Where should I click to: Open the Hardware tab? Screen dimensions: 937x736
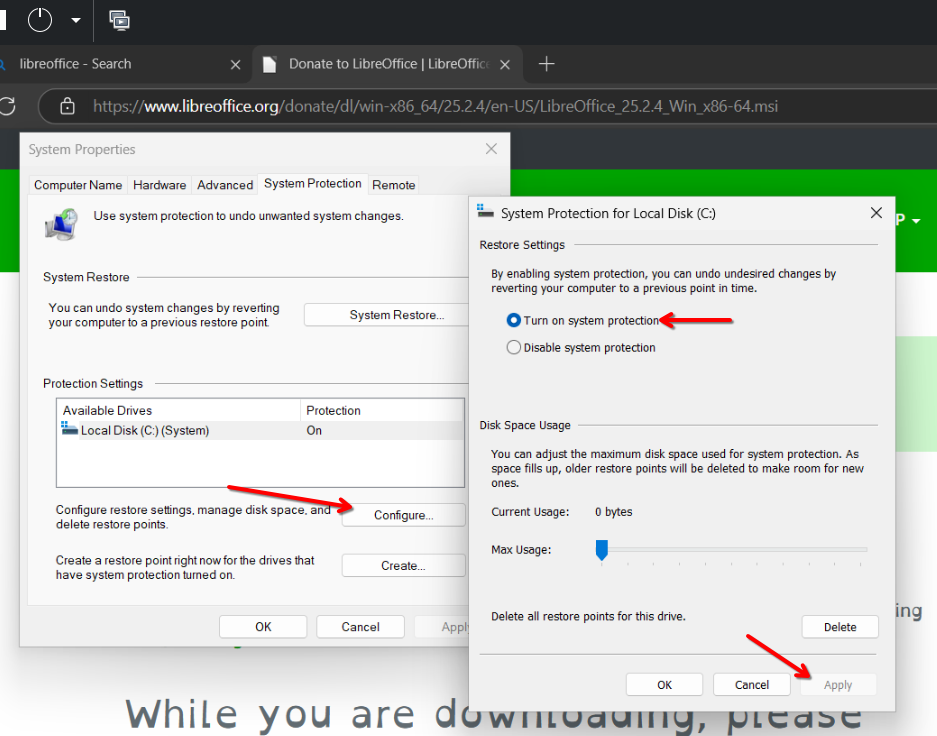coord(160,185)
